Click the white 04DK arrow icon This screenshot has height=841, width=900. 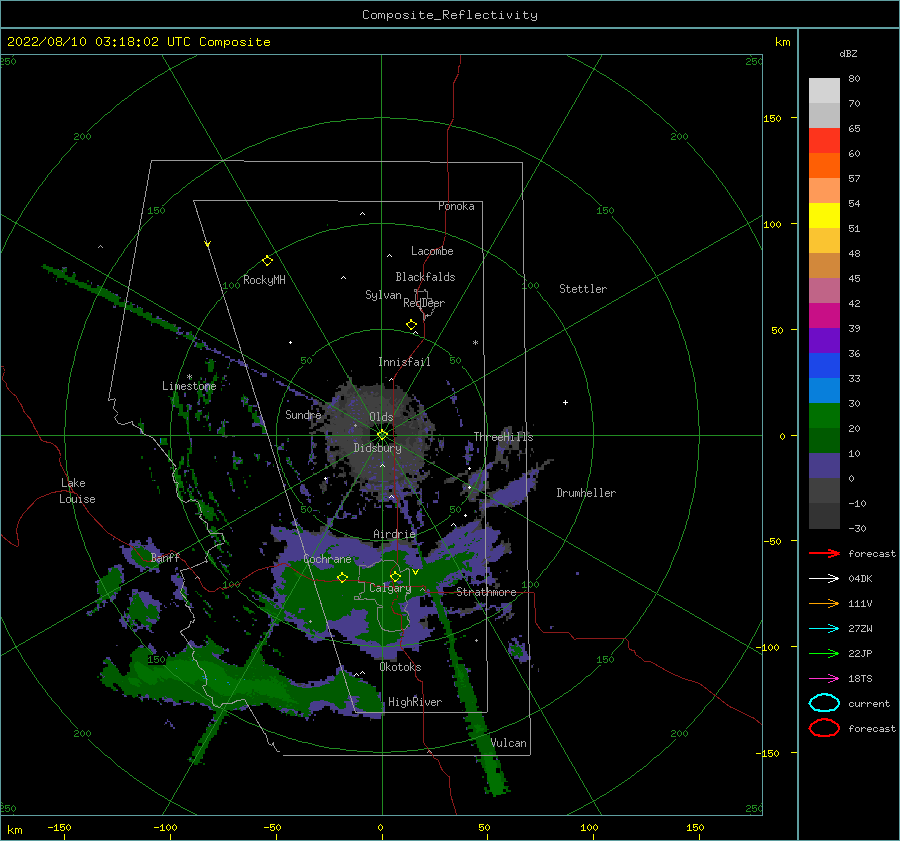(x=824, y=579)
